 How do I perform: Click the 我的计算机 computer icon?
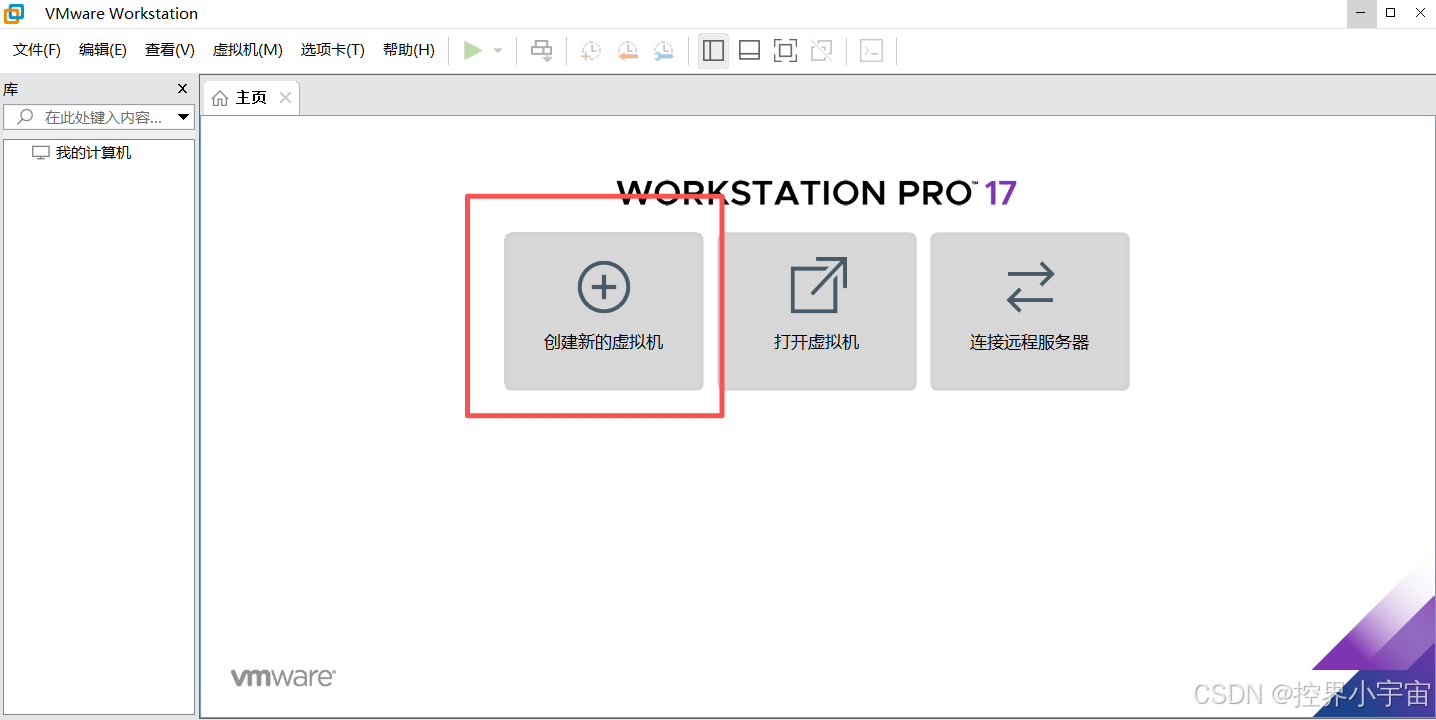click(x=41, y=152)
